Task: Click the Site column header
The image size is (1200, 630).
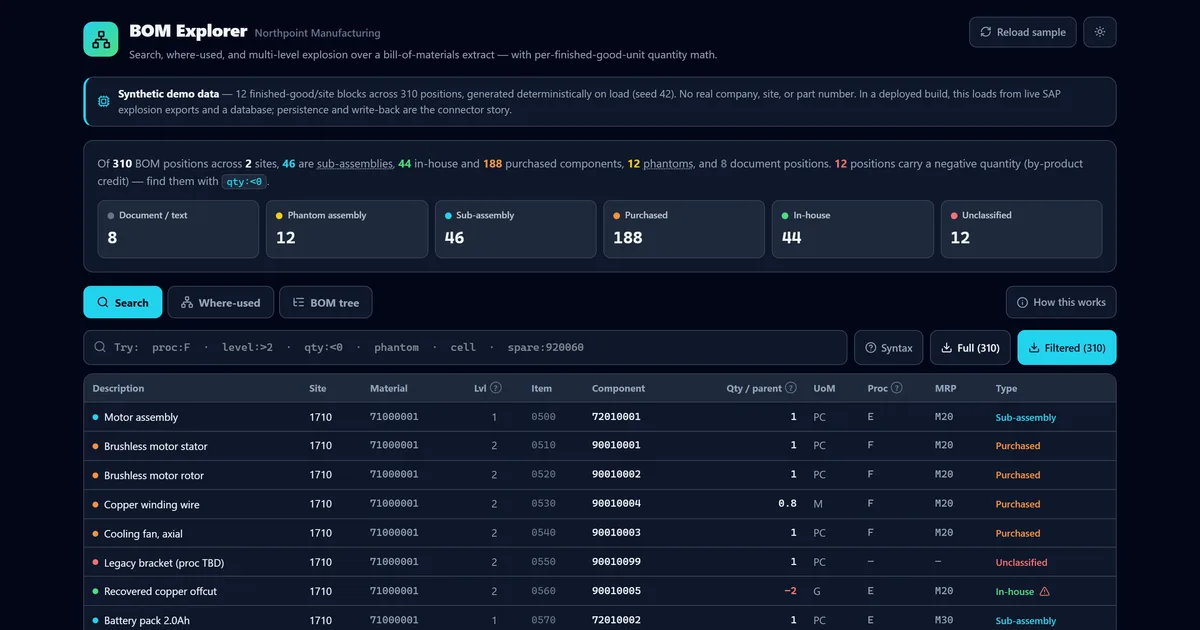Action: click(318, 388)
